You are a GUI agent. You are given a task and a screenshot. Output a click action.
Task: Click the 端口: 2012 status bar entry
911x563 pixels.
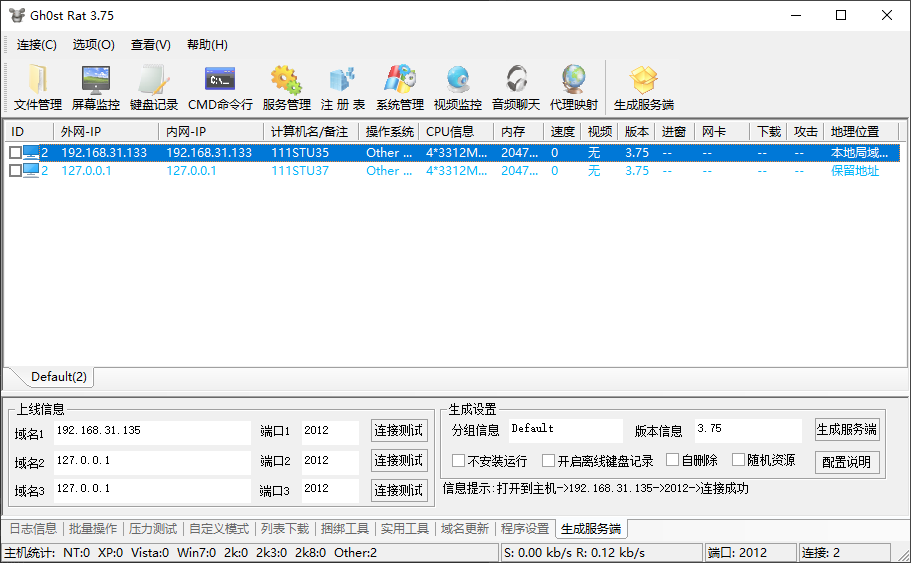tap(749, 553)
